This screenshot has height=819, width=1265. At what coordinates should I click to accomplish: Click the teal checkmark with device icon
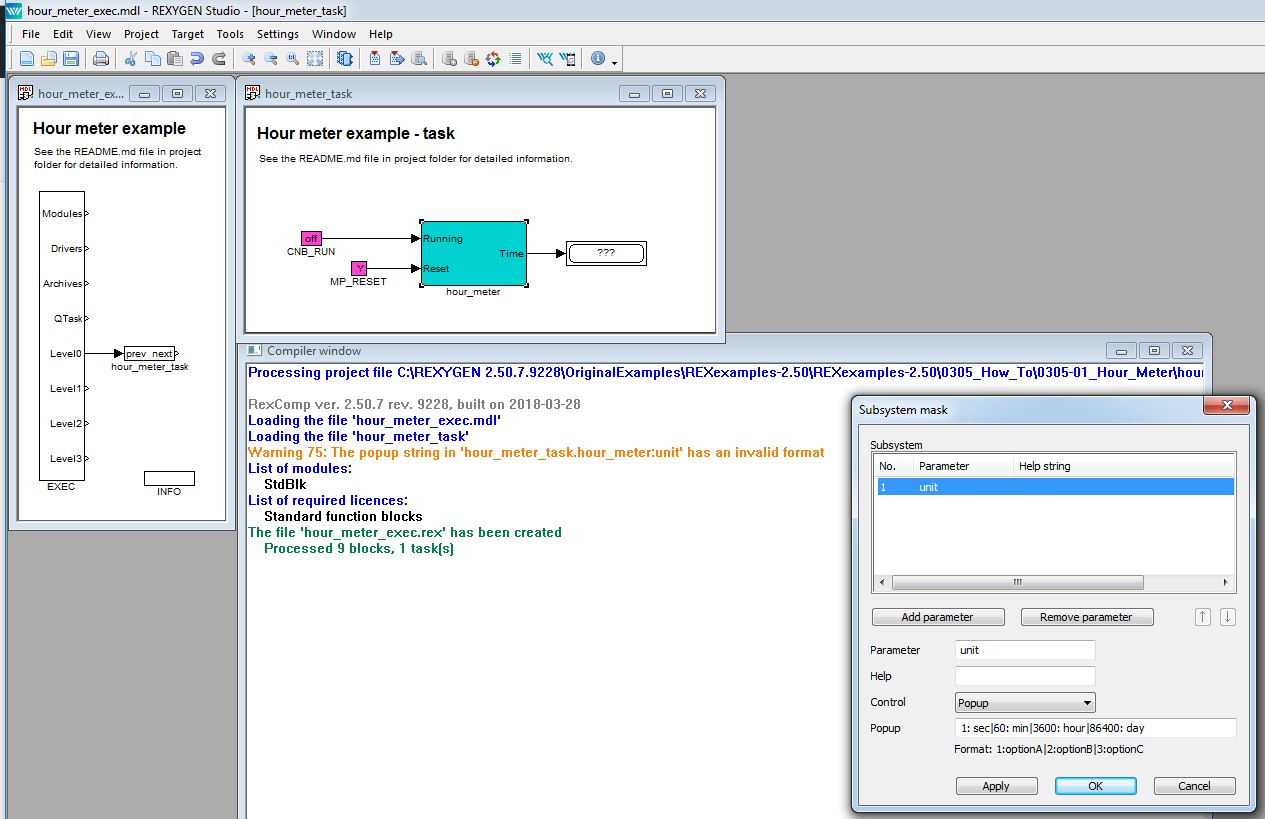coord(567,59)
